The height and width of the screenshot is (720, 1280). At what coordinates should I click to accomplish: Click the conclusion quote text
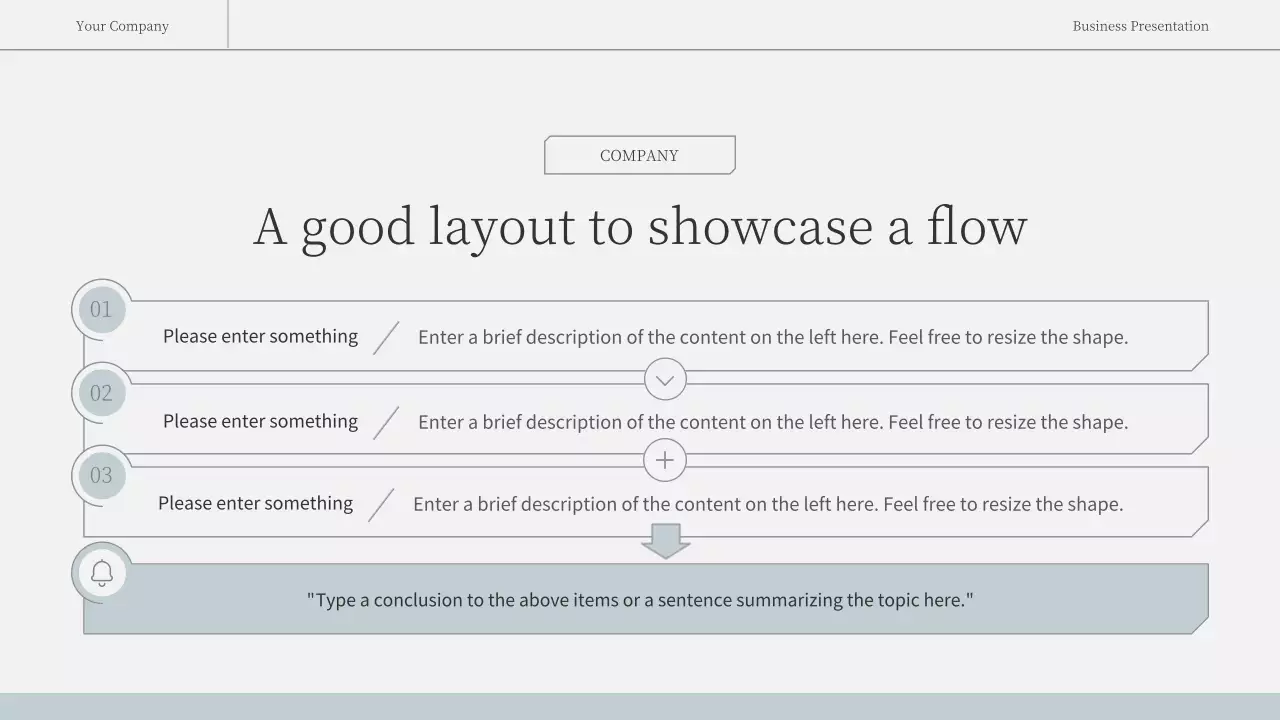pos(640,600)
